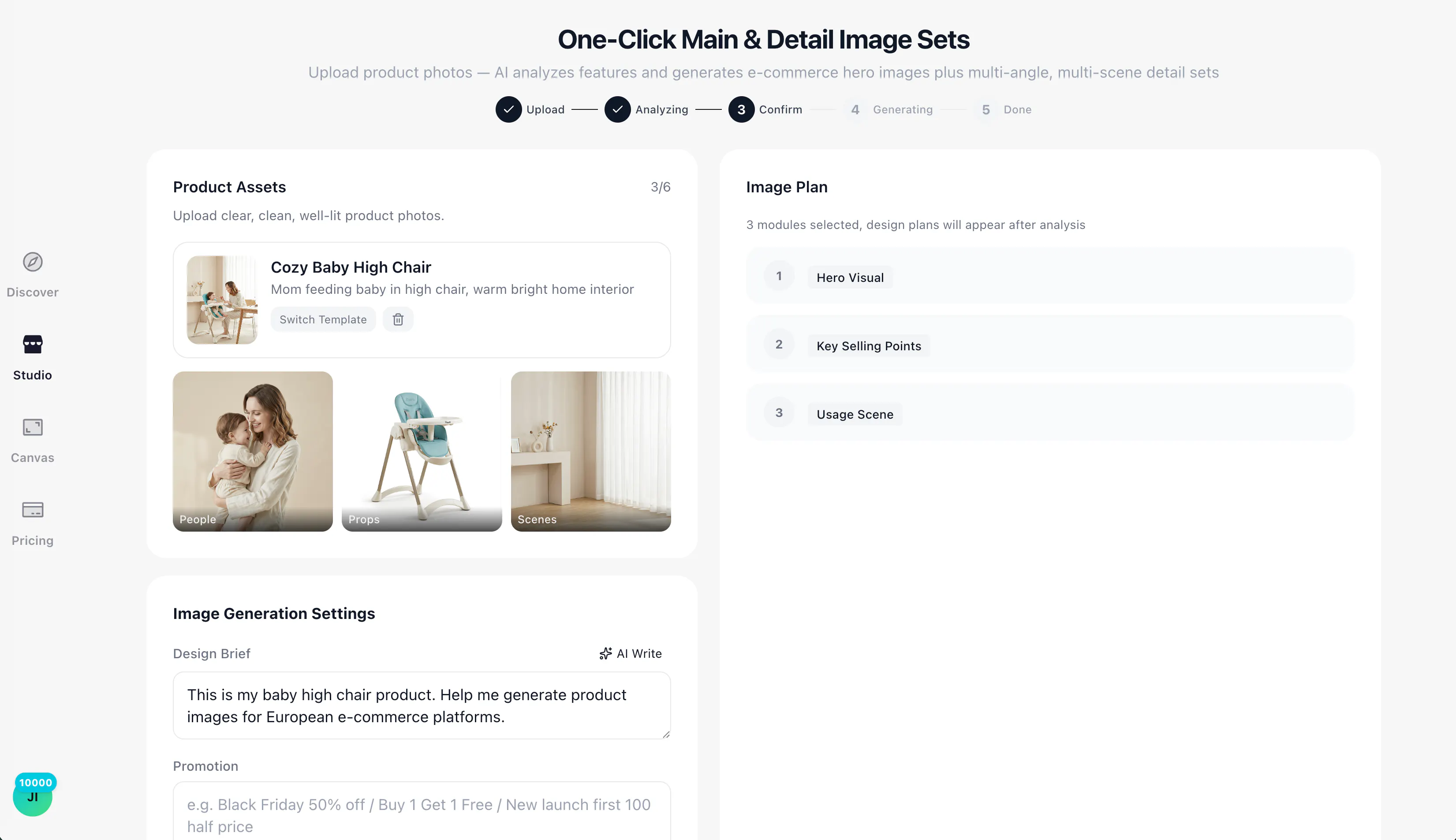The image size is (1456, 840).
Task: Click the One-Click Main & Detail Image Sets title
Action: (763, 39)
